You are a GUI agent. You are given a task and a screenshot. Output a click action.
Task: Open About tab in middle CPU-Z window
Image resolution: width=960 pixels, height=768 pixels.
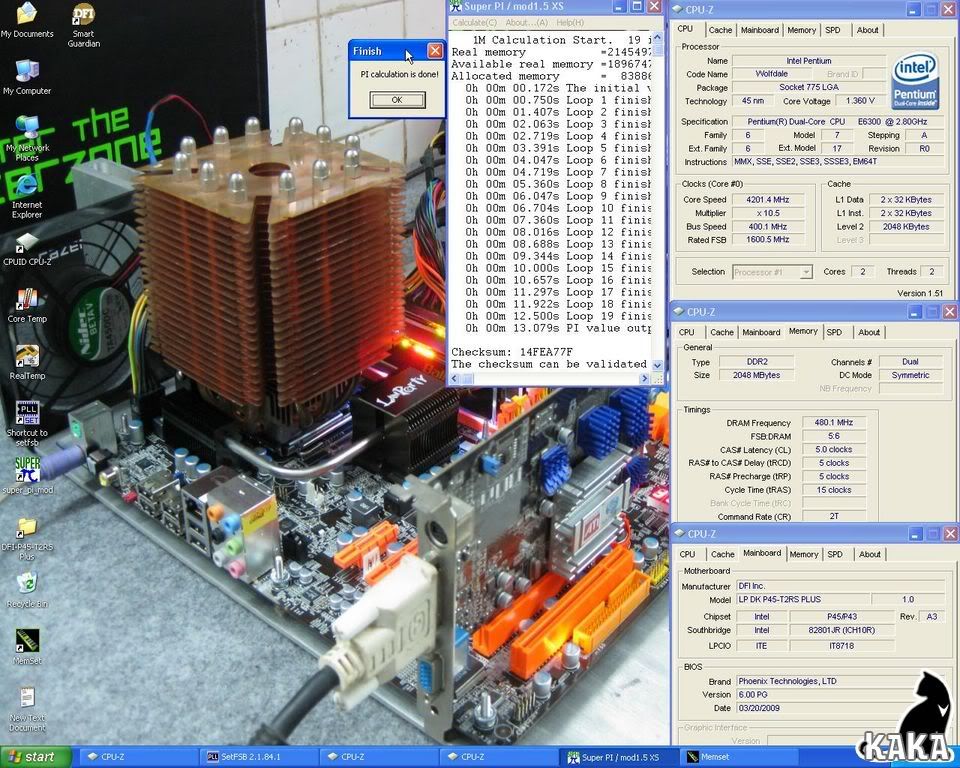pyautogui.click(x=869, y=333)
